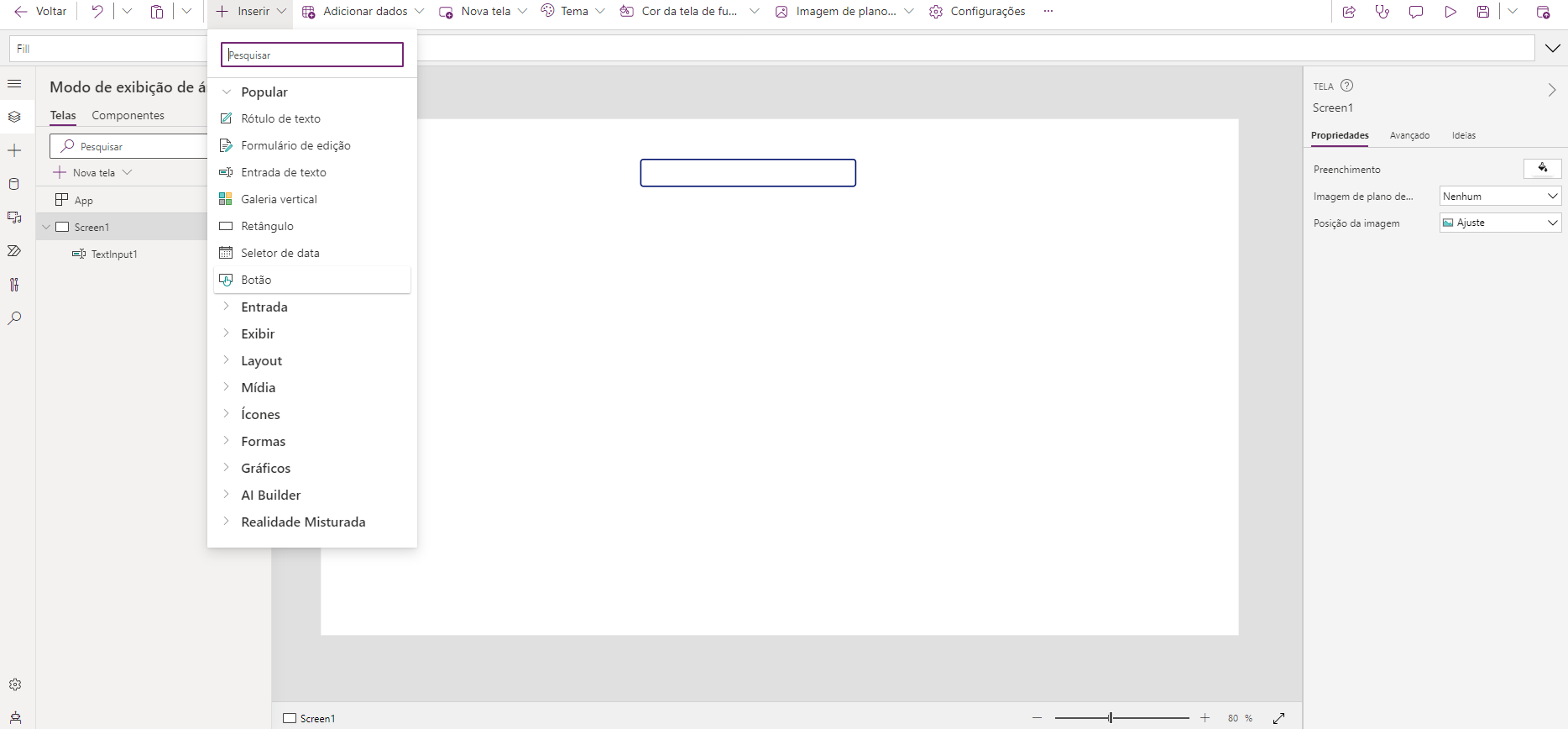Open the virtual agent icon
1568x729 pixels.
click(15, 718)
